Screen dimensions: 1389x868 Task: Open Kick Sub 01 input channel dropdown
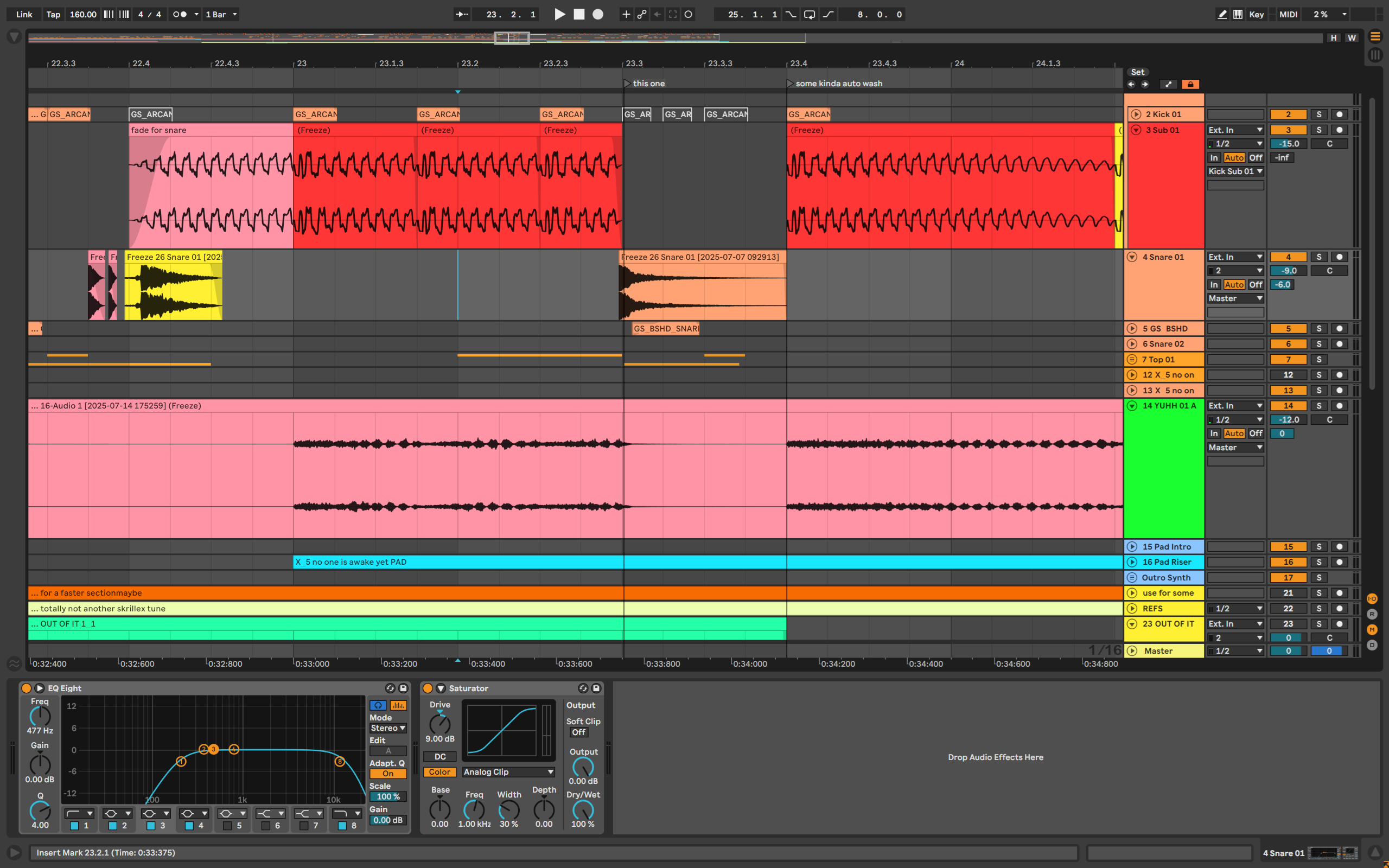(1235, 171)
